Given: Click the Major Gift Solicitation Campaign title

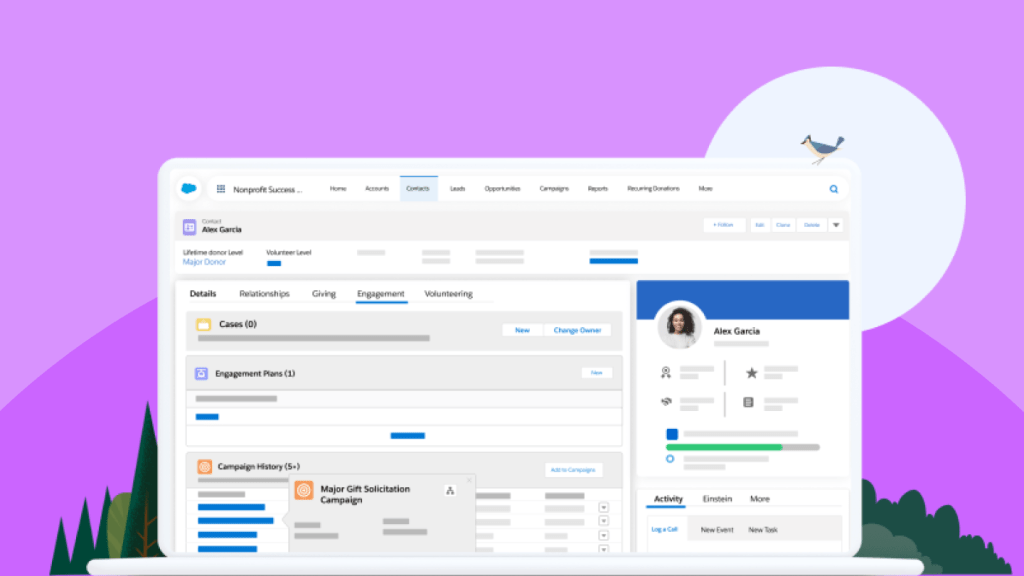Looking at the screenshot, I should [x=365, y=494].
